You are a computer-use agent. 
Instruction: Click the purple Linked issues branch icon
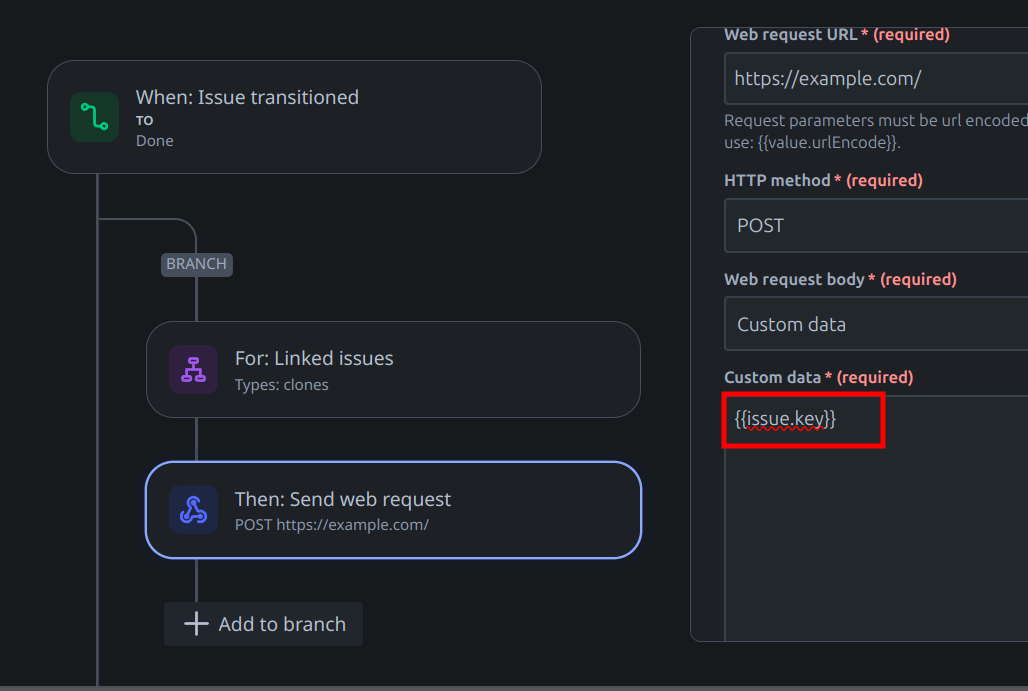[193, 370]
